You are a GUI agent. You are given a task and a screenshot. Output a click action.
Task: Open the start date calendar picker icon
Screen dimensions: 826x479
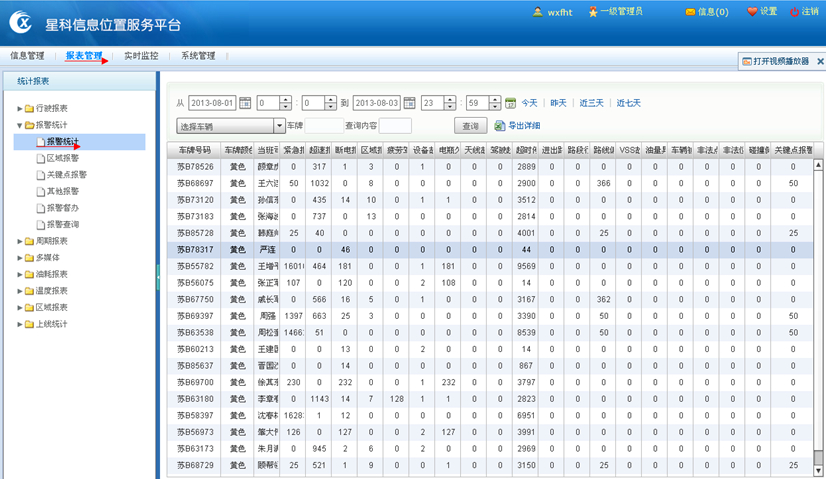246,103
